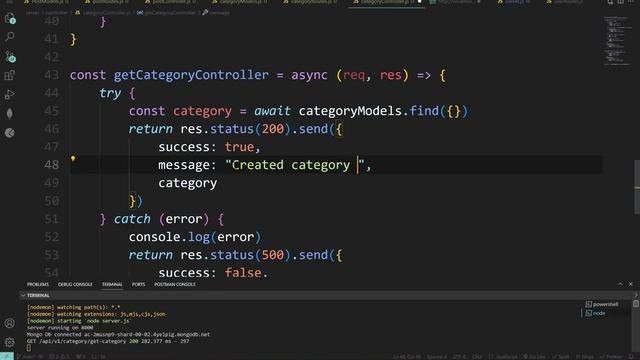
Task: Click the '500' status code on line 53
Action: click(272, 255)
